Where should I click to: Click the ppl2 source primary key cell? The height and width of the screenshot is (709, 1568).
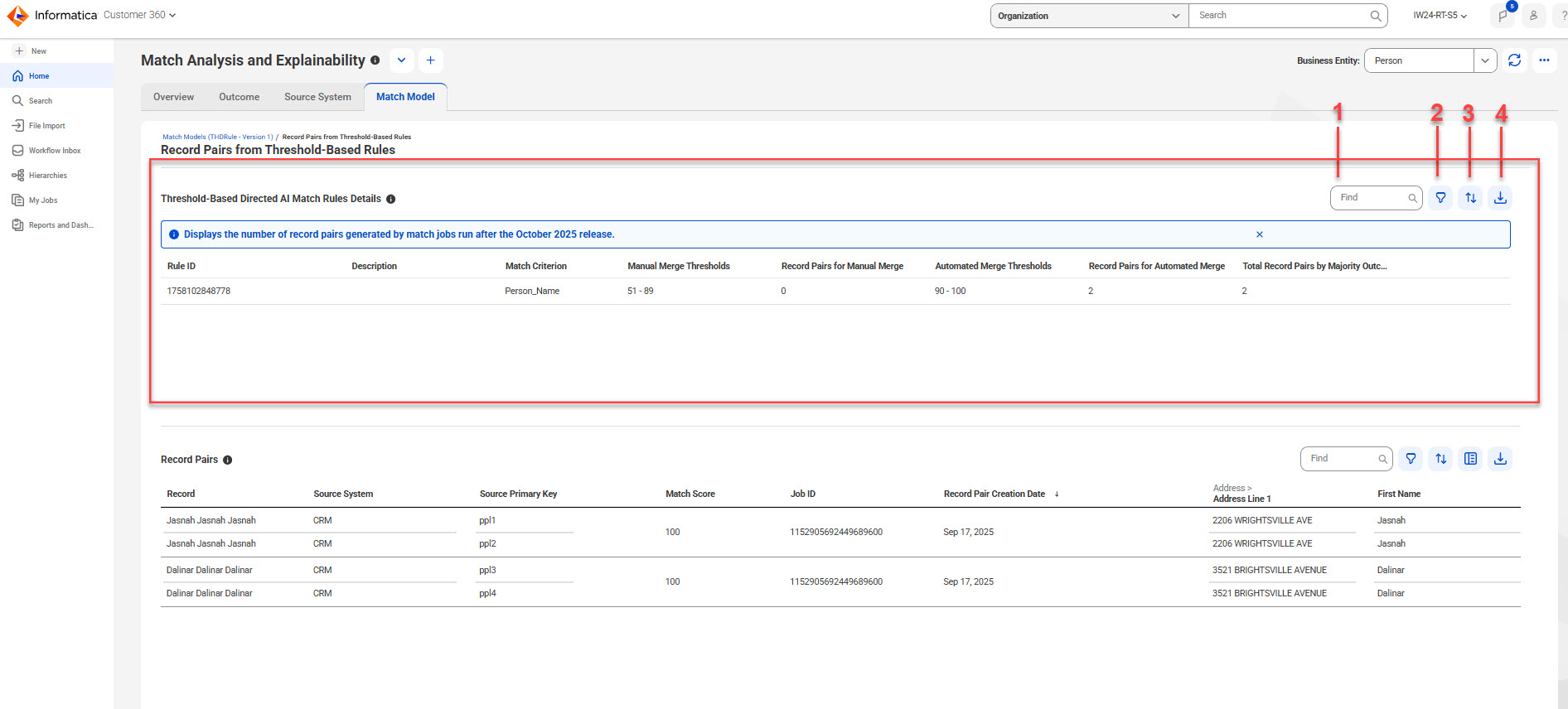(487, 543)
